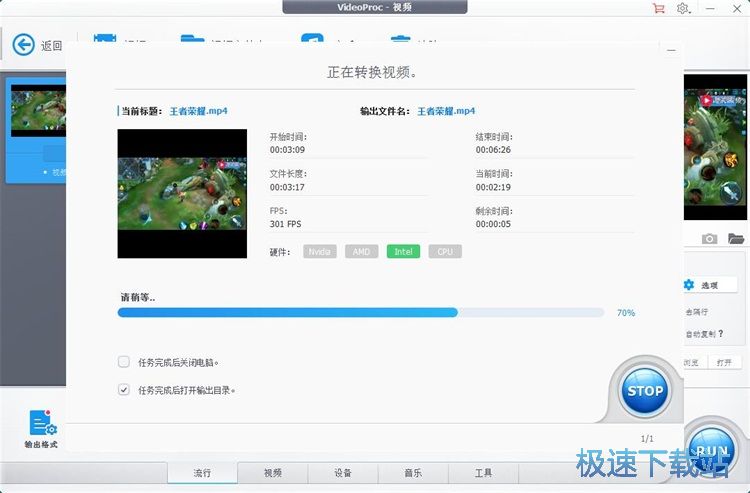Click the conversion progress bar
This screenshot has width=750, height=493.
[361, 313]
